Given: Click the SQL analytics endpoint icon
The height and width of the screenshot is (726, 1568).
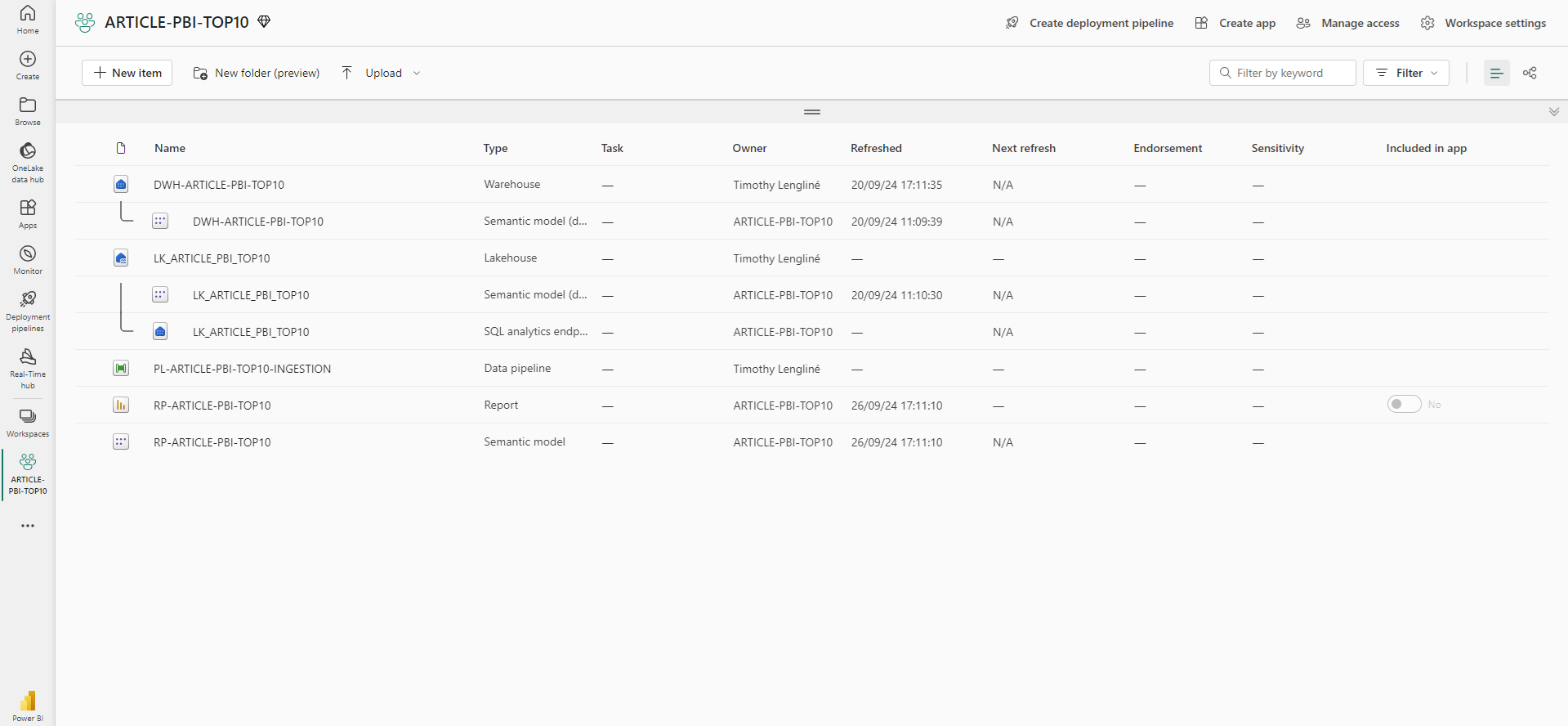Looking at the screenshot, I should (160, 332).
